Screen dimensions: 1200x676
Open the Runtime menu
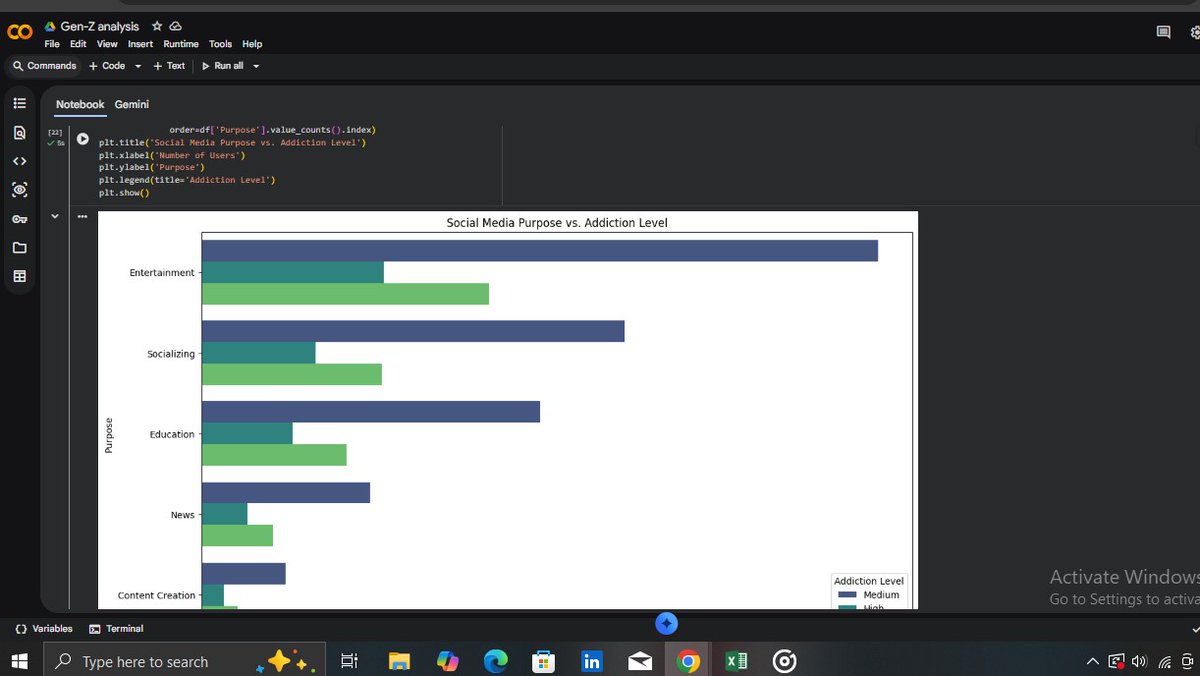tap(181, 44)
